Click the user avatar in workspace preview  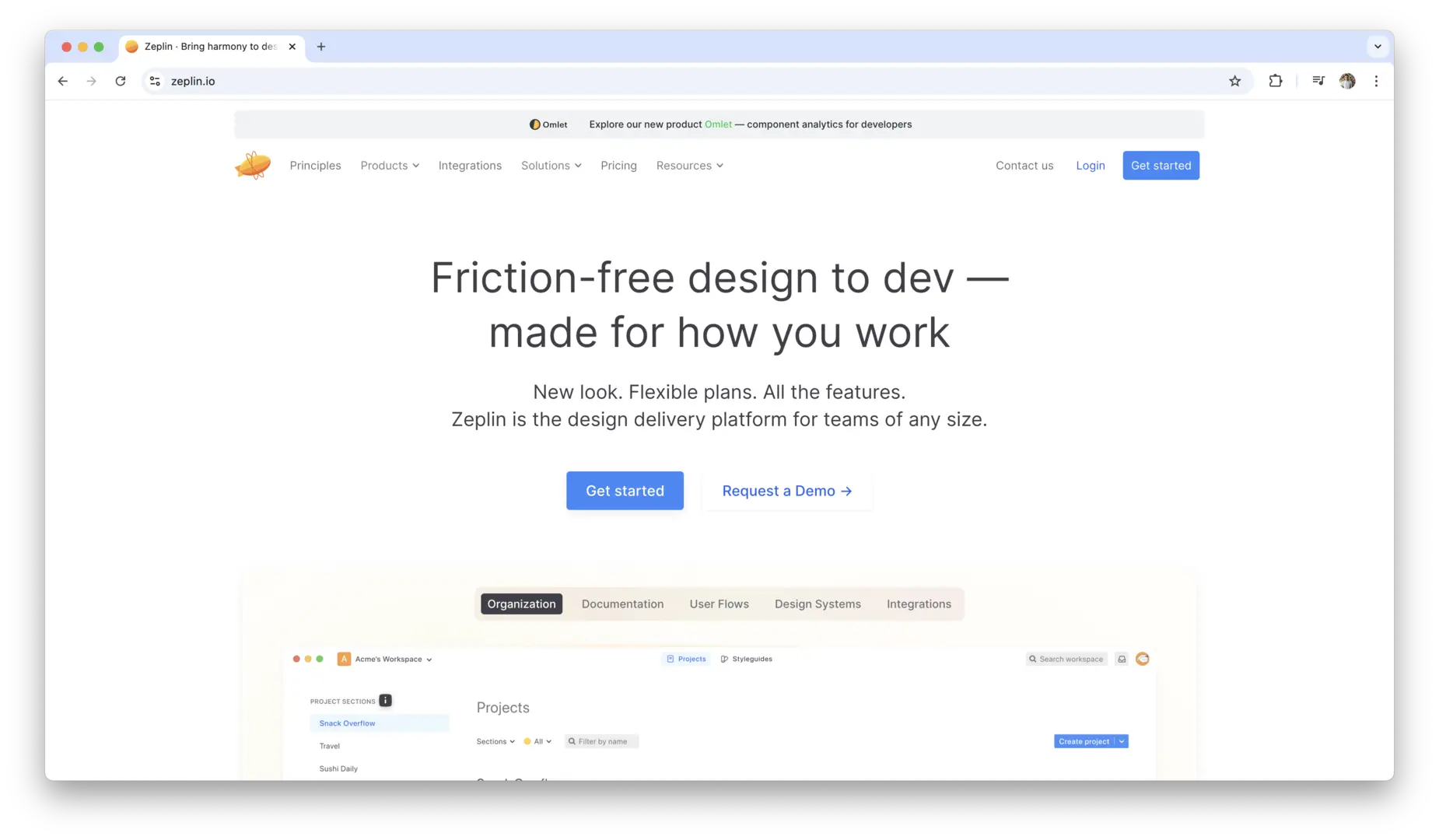[1143, 659]
